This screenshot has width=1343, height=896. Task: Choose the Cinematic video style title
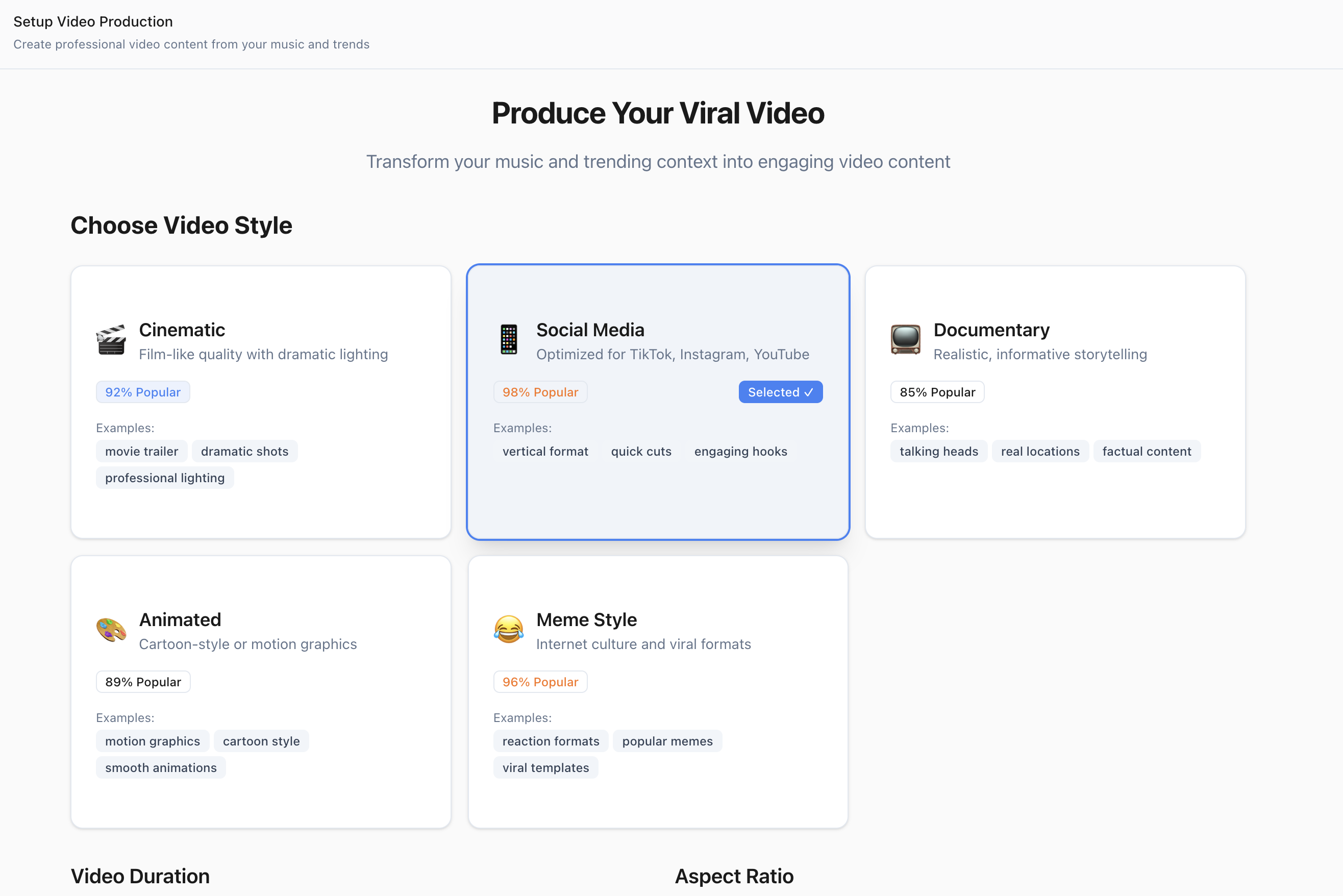(x=182, y=330)
